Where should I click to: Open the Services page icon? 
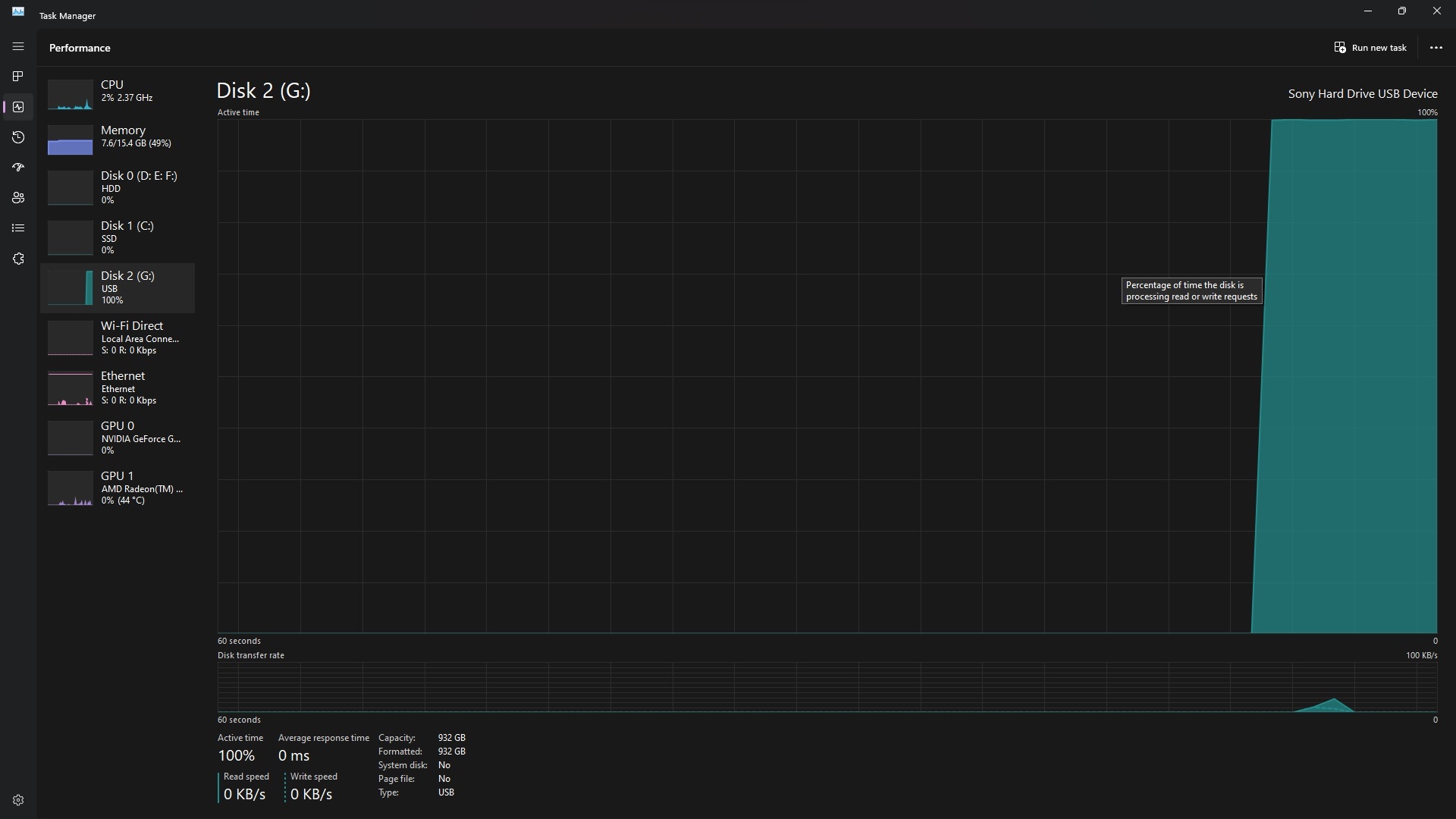tap(18, 259)
